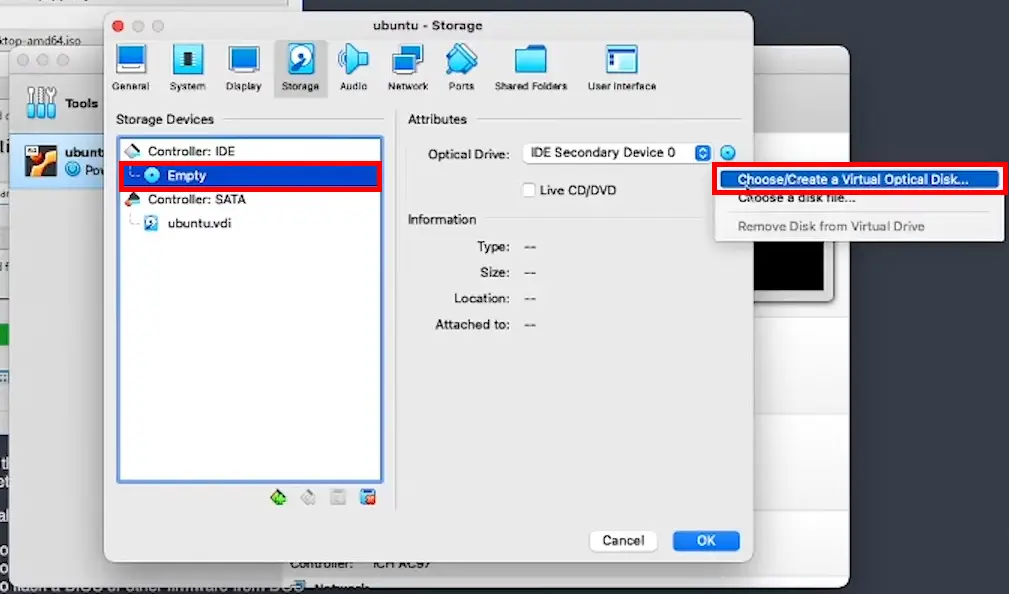
Task: Close the ubuntu - Storage dialog
Action: point(118,26)
